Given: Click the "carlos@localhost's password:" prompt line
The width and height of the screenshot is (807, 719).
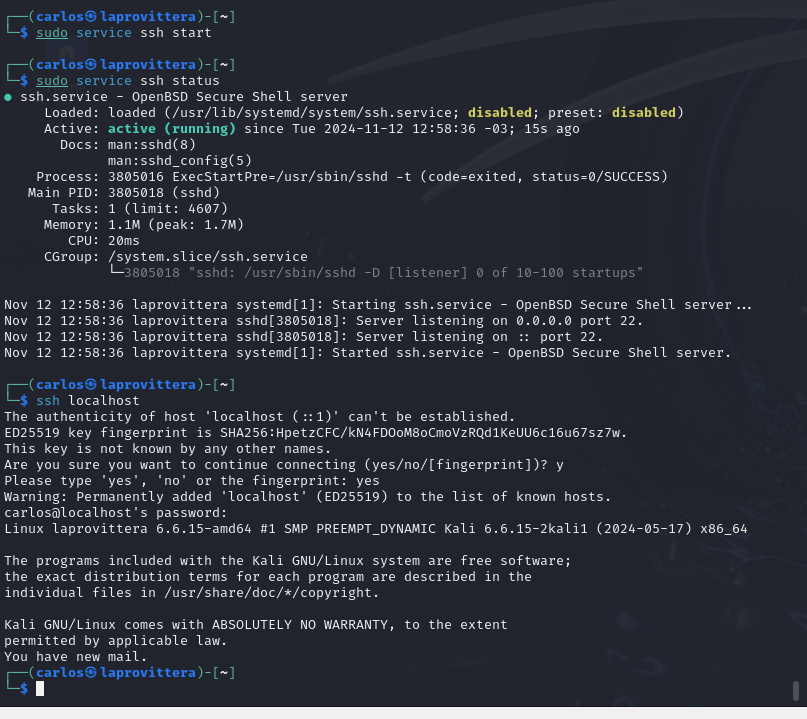Looking at the screenshot, I should click(115, 513).
